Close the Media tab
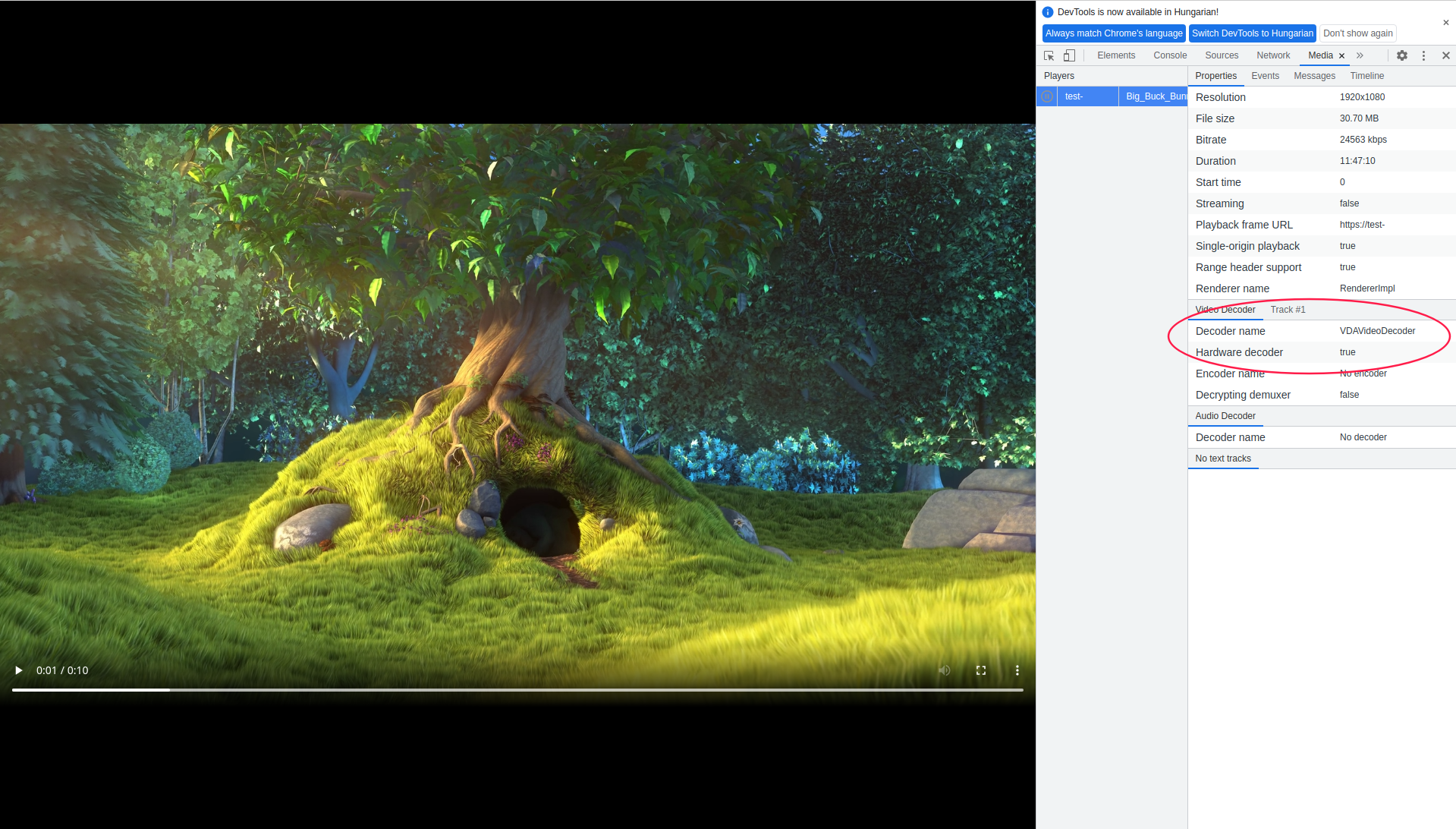 tap(1341, 55)
